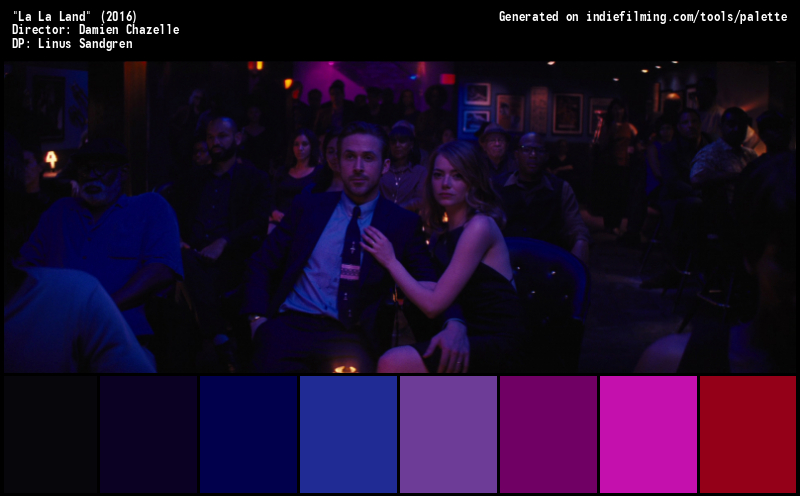Choose the medium royal blue swatch

tap(348, 434)
